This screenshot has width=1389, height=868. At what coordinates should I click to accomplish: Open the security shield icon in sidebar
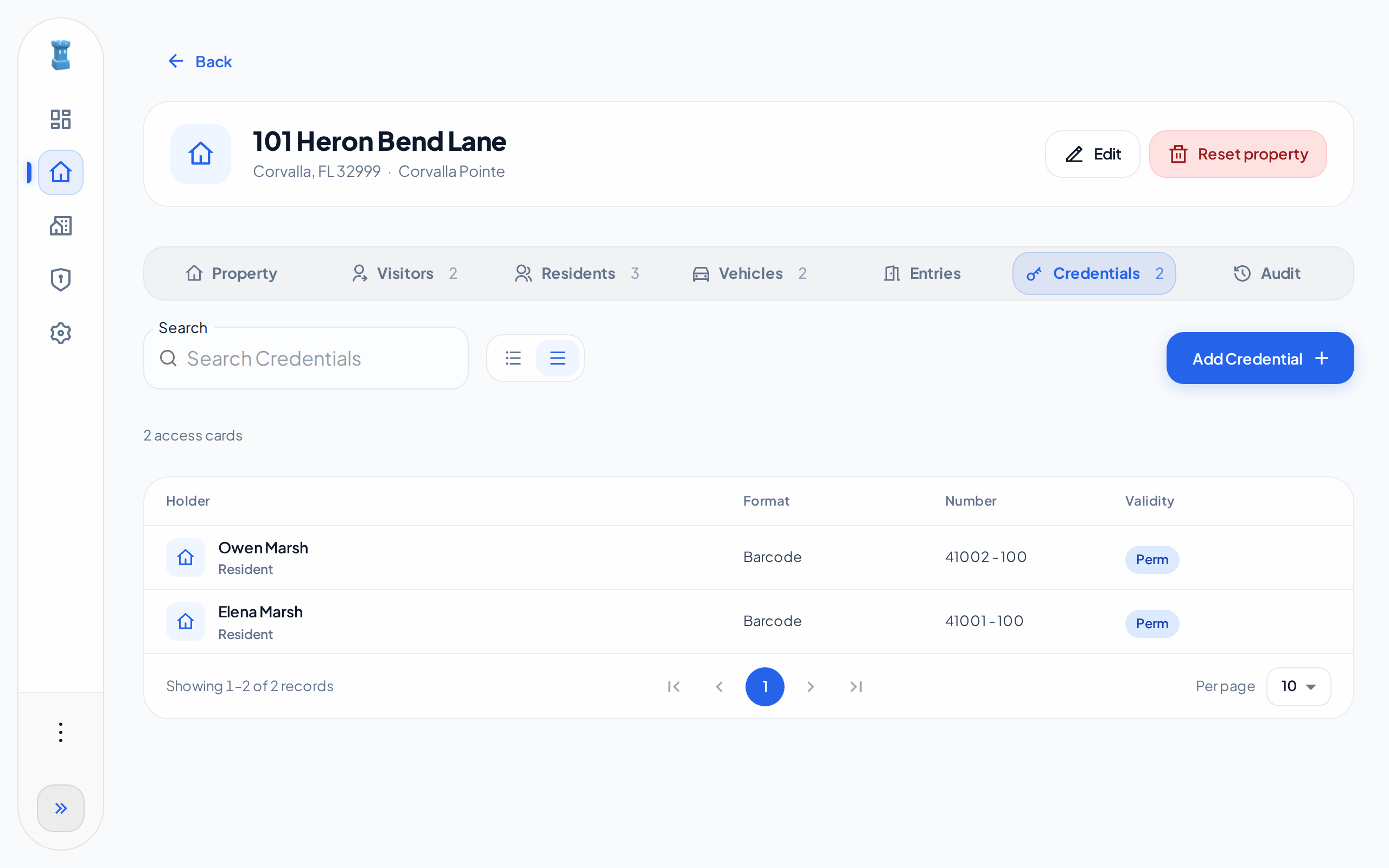pyautogui.click(x=60, y=279)
